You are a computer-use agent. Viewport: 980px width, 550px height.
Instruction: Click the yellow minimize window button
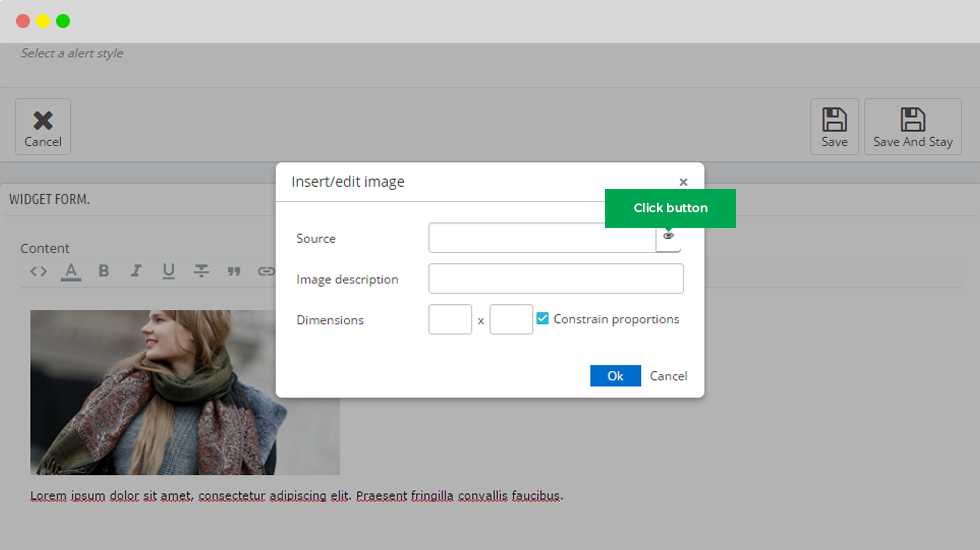tap(43, 21)
